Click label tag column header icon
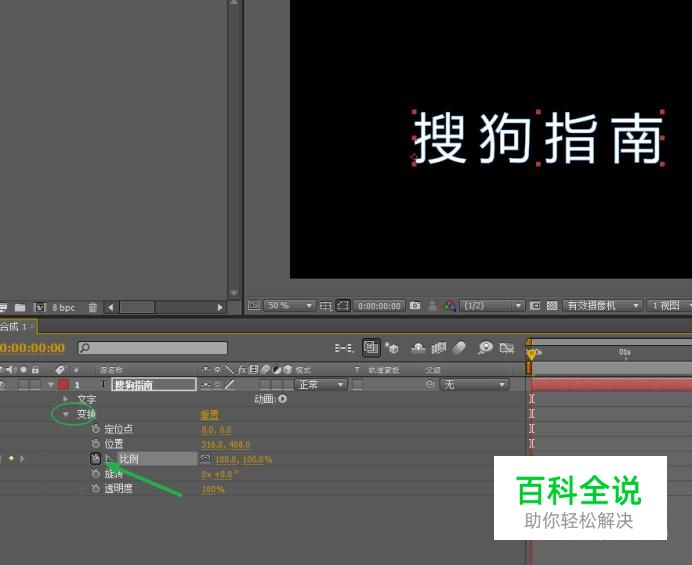The width and height of the screenshot is (692, 565). pyautogui.click(x=60, y=370)
